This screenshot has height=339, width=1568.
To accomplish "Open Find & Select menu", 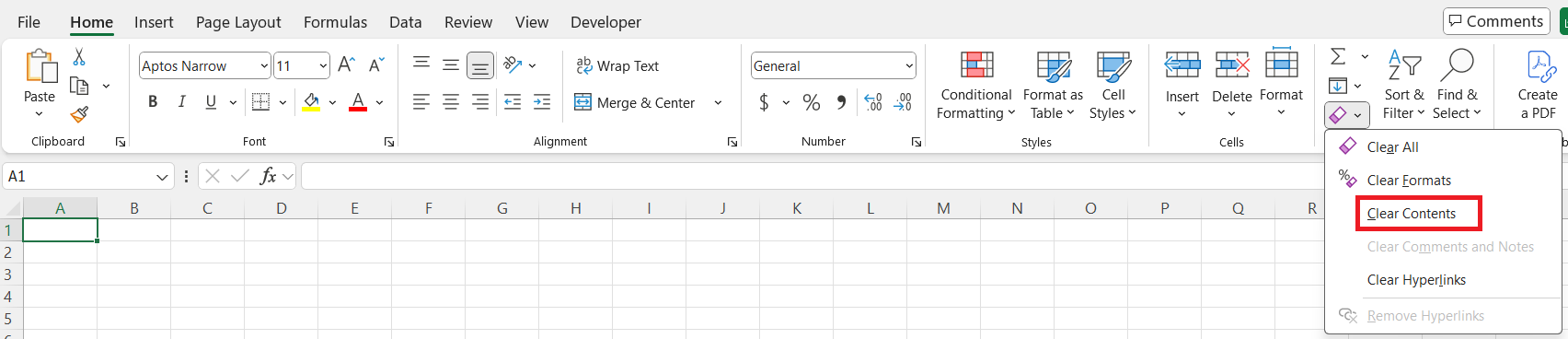I will pos(1457,86).
